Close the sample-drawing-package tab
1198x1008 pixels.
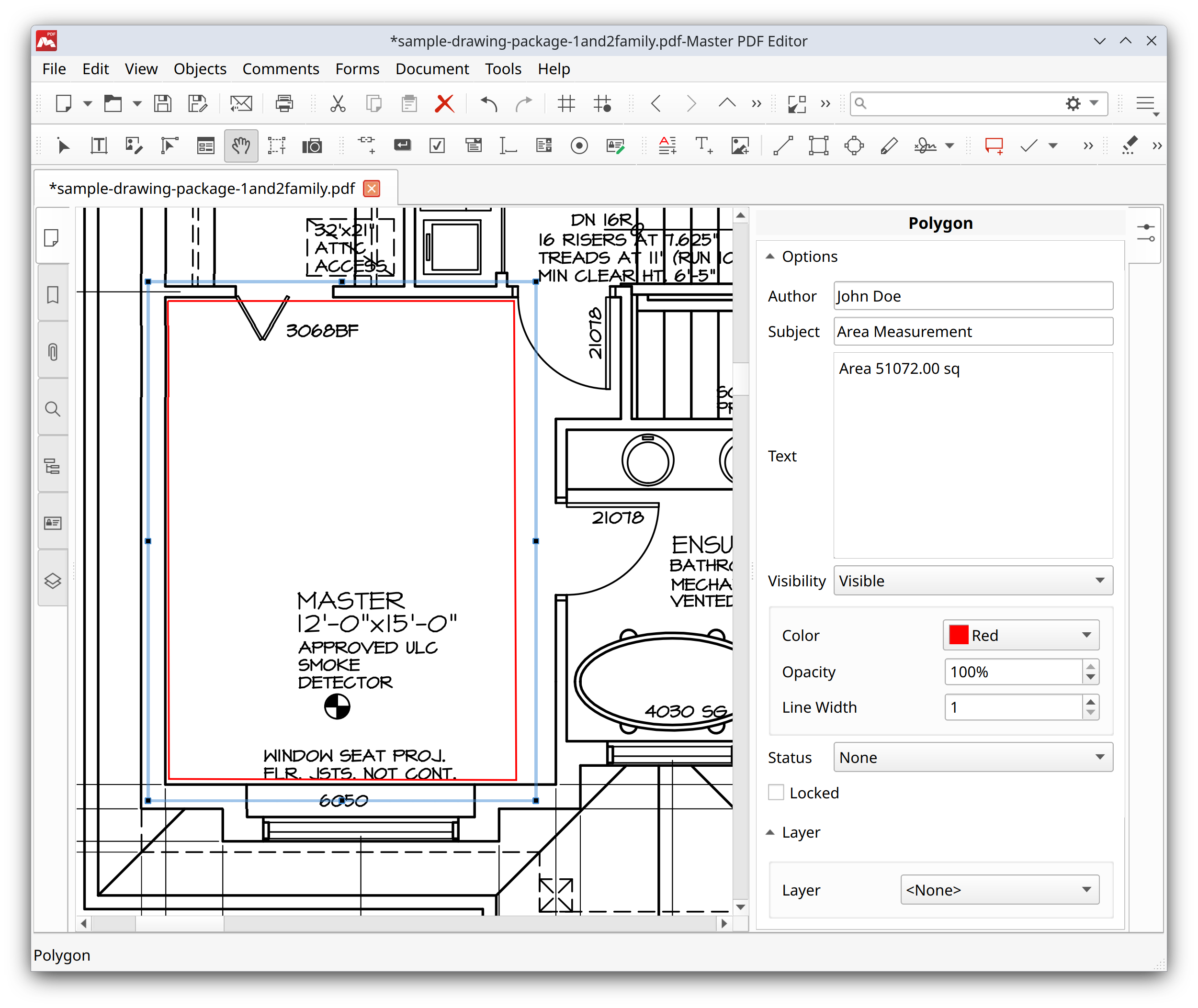coord(372,189)
